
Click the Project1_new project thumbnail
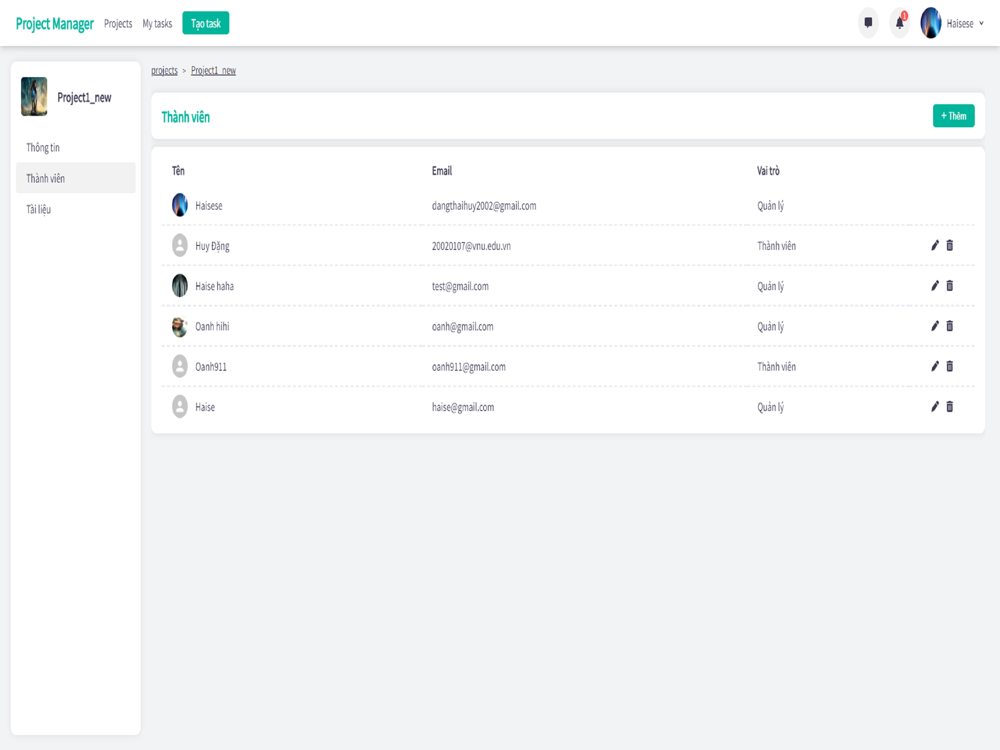[x=34, y=96]
